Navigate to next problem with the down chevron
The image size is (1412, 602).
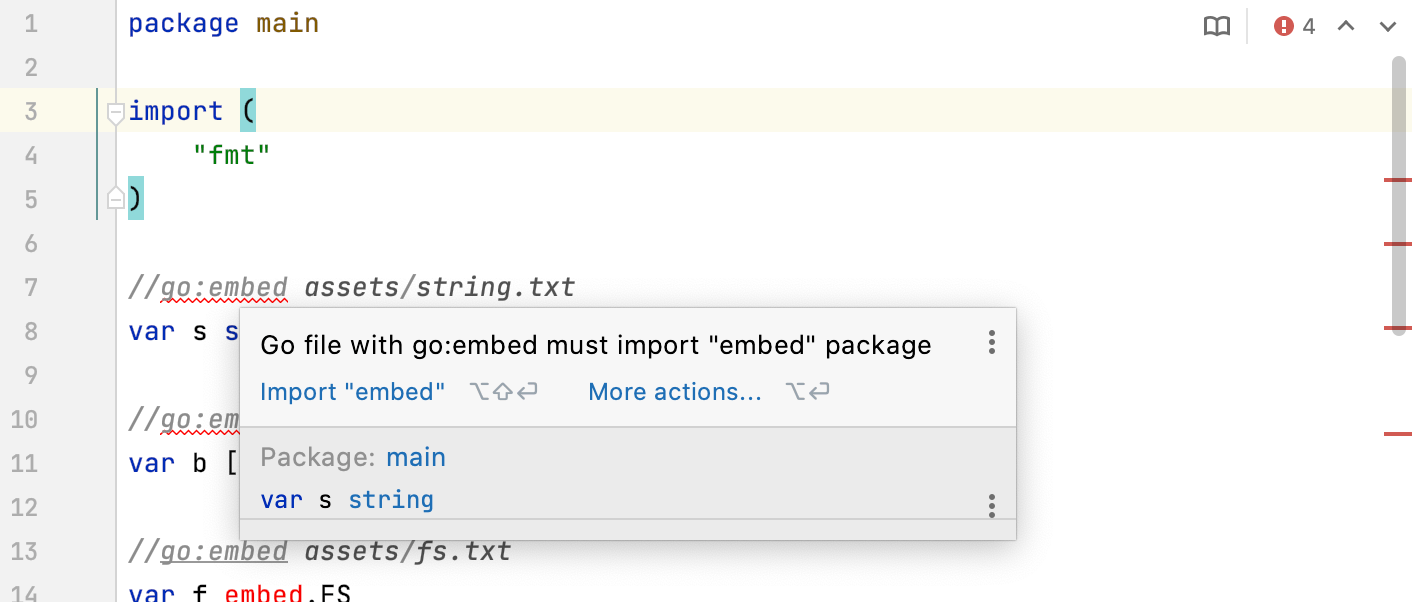coord(1386,26)
